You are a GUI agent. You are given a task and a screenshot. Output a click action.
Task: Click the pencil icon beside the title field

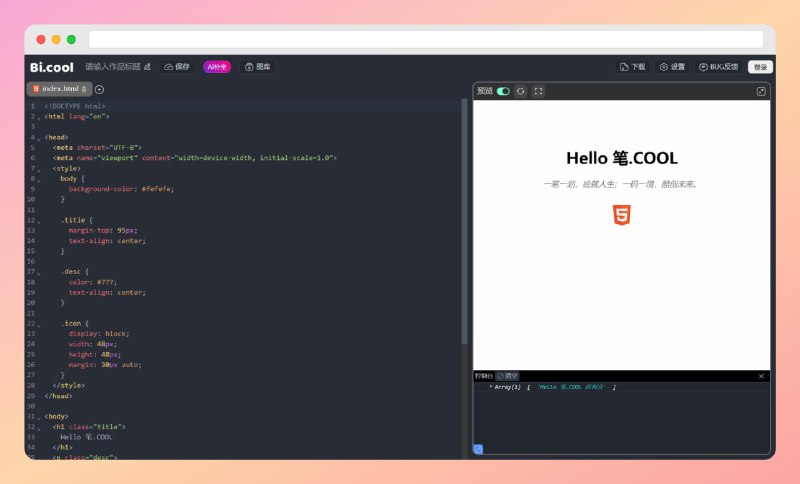pyautogui.click(x=147, y=67)
